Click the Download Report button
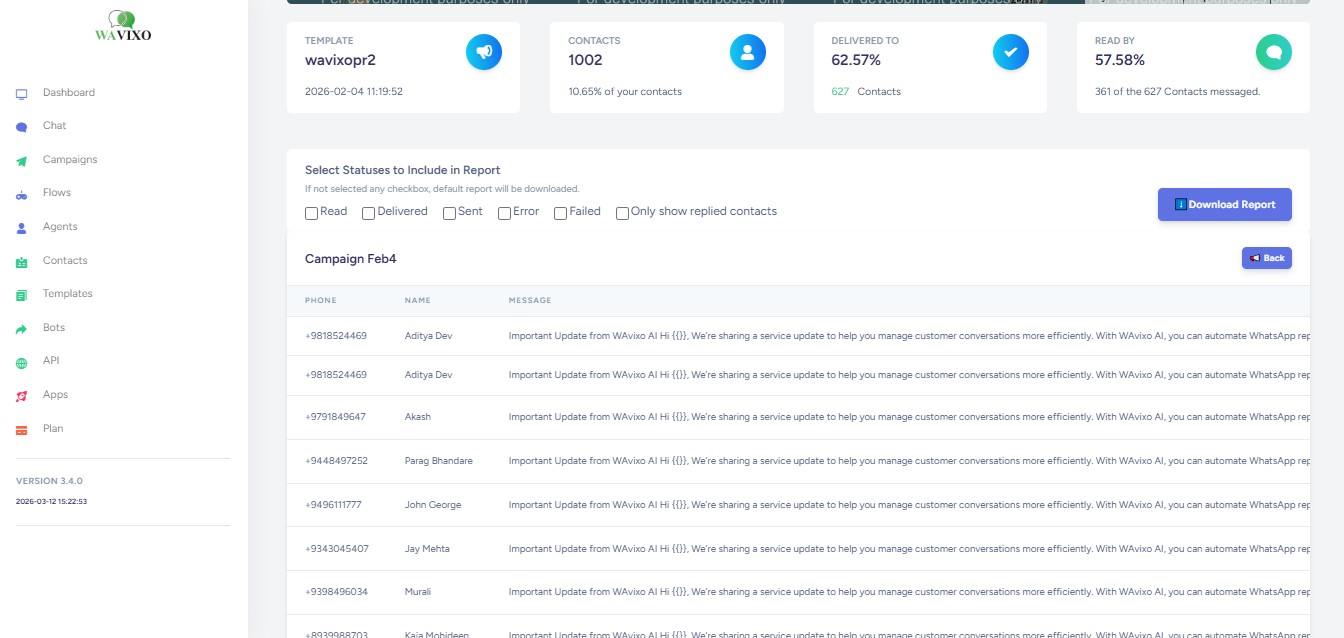This screenshot has height=638, width=1344. click(1224, 205)
